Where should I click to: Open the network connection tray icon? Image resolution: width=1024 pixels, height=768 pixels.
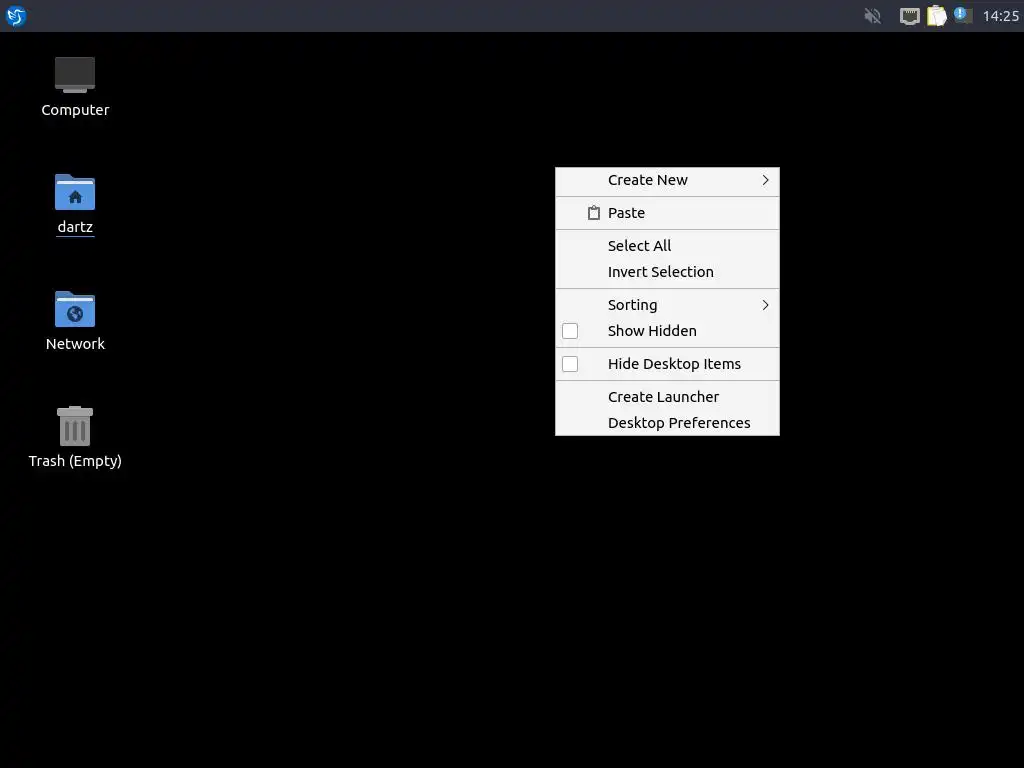point(909,16)
